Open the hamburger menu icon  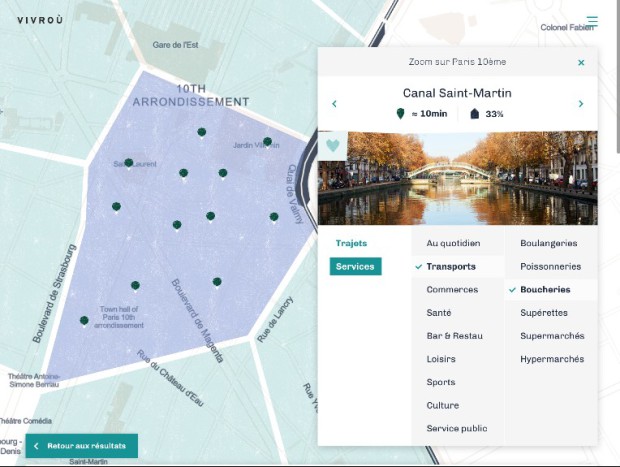click(593, 20)
